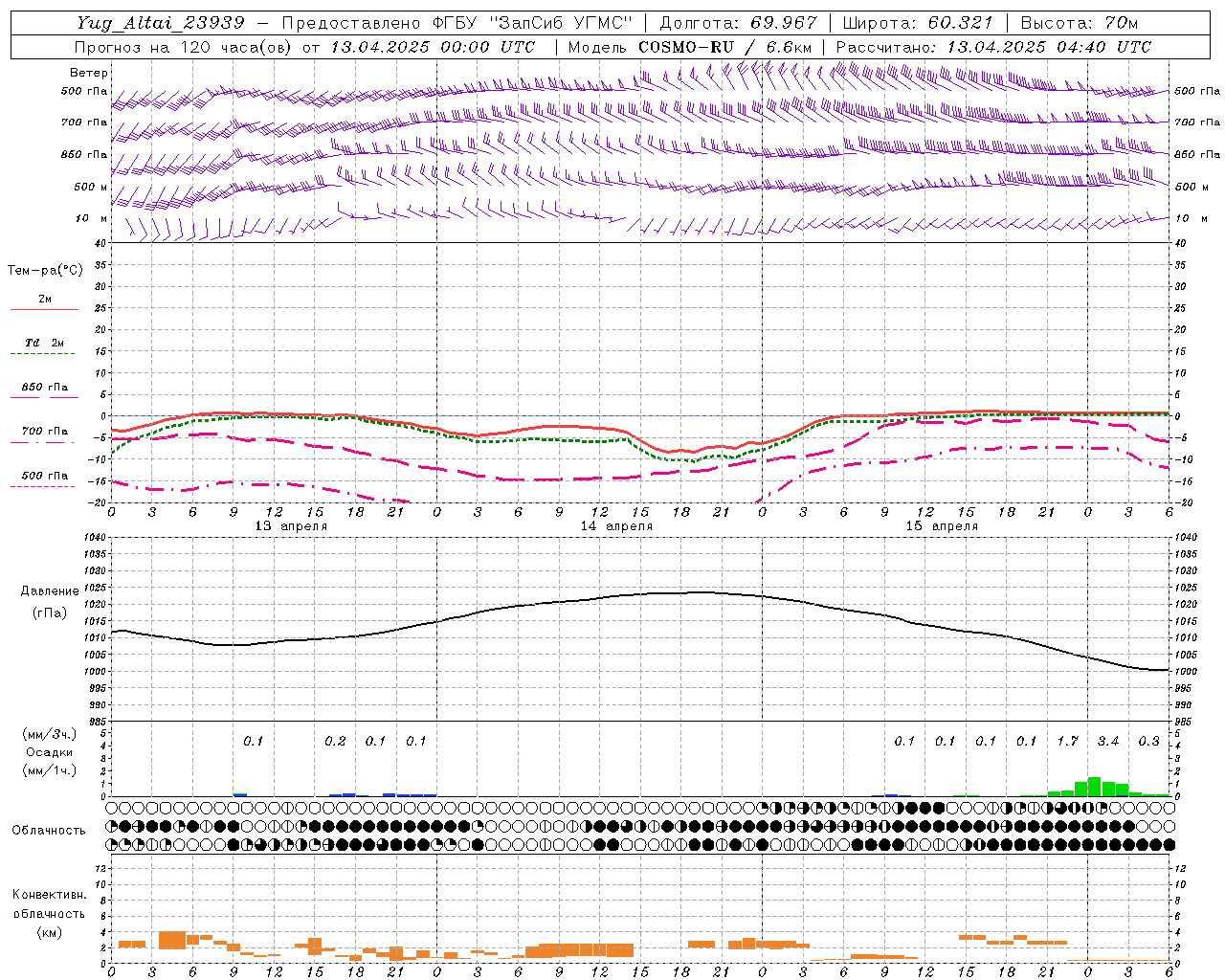
Task: Click the tallest green precipitation bar
Action: [x=1095, y=787]
